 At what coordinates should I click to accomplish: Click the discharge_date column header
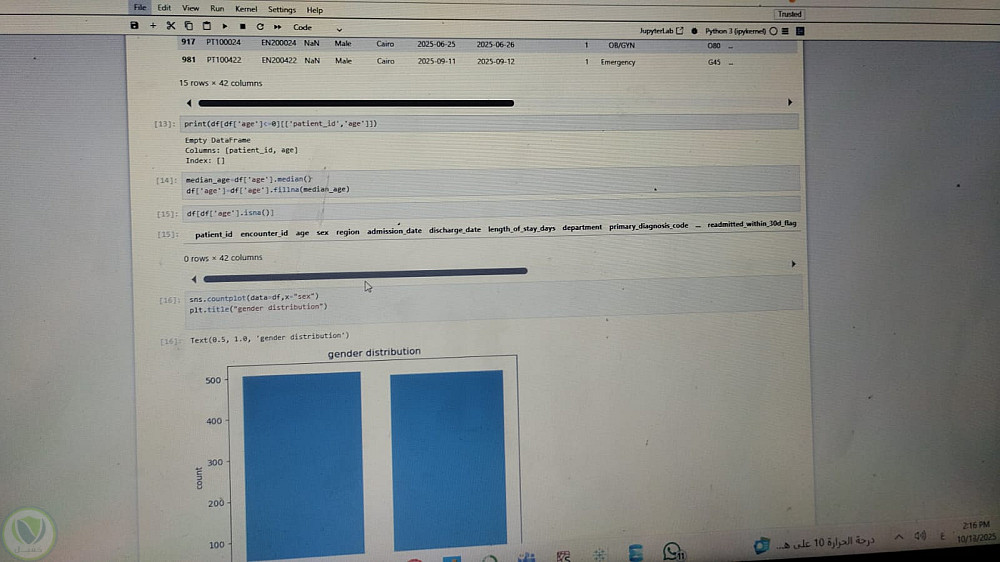455,230
